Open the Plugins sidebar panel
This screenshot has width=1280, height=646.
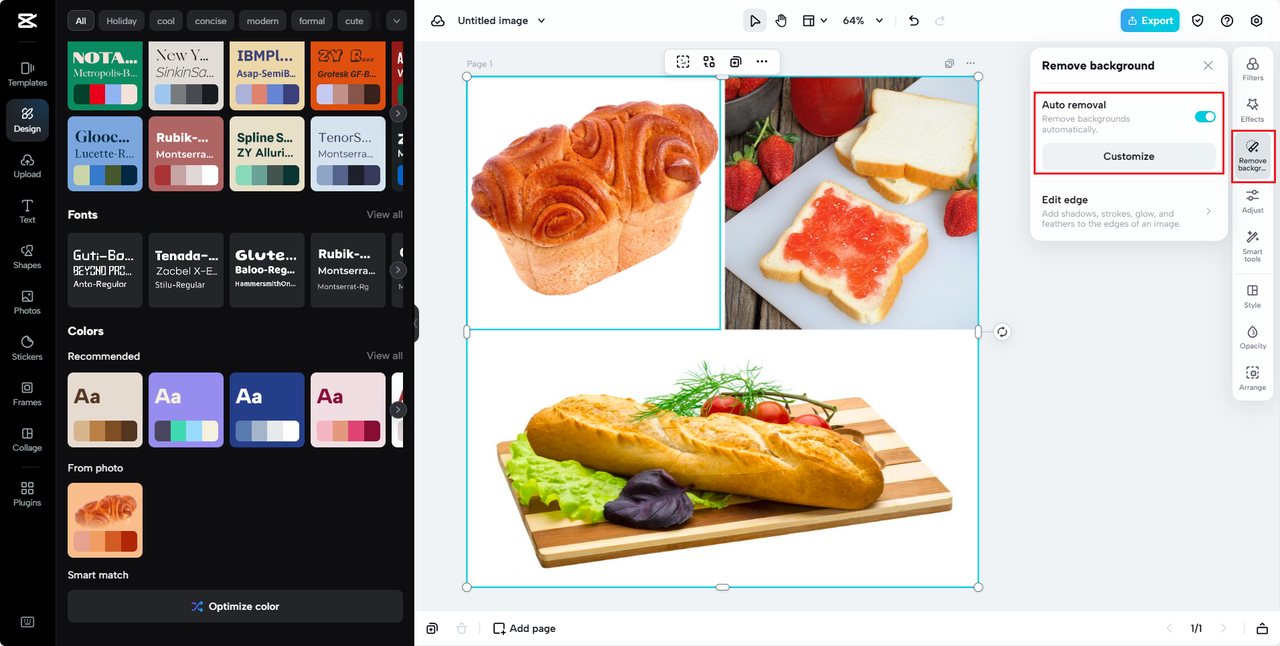(27, 493)
